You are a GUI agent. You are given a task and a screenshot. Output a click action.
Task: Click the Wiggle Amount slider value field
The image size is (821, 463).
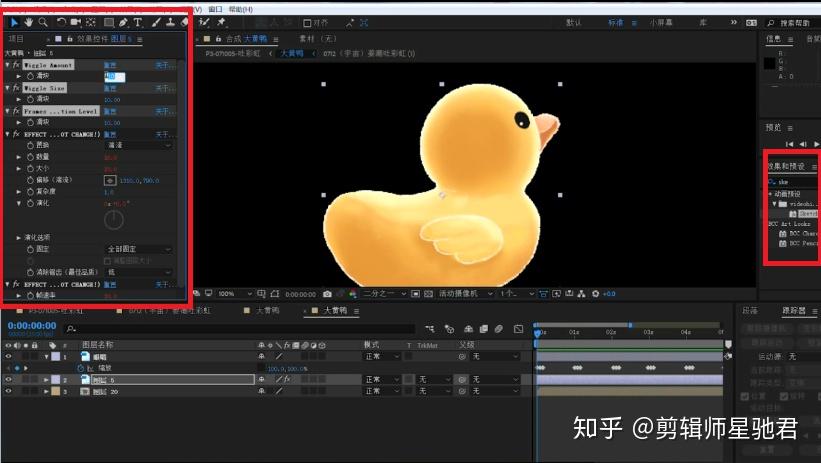[115, 76]
